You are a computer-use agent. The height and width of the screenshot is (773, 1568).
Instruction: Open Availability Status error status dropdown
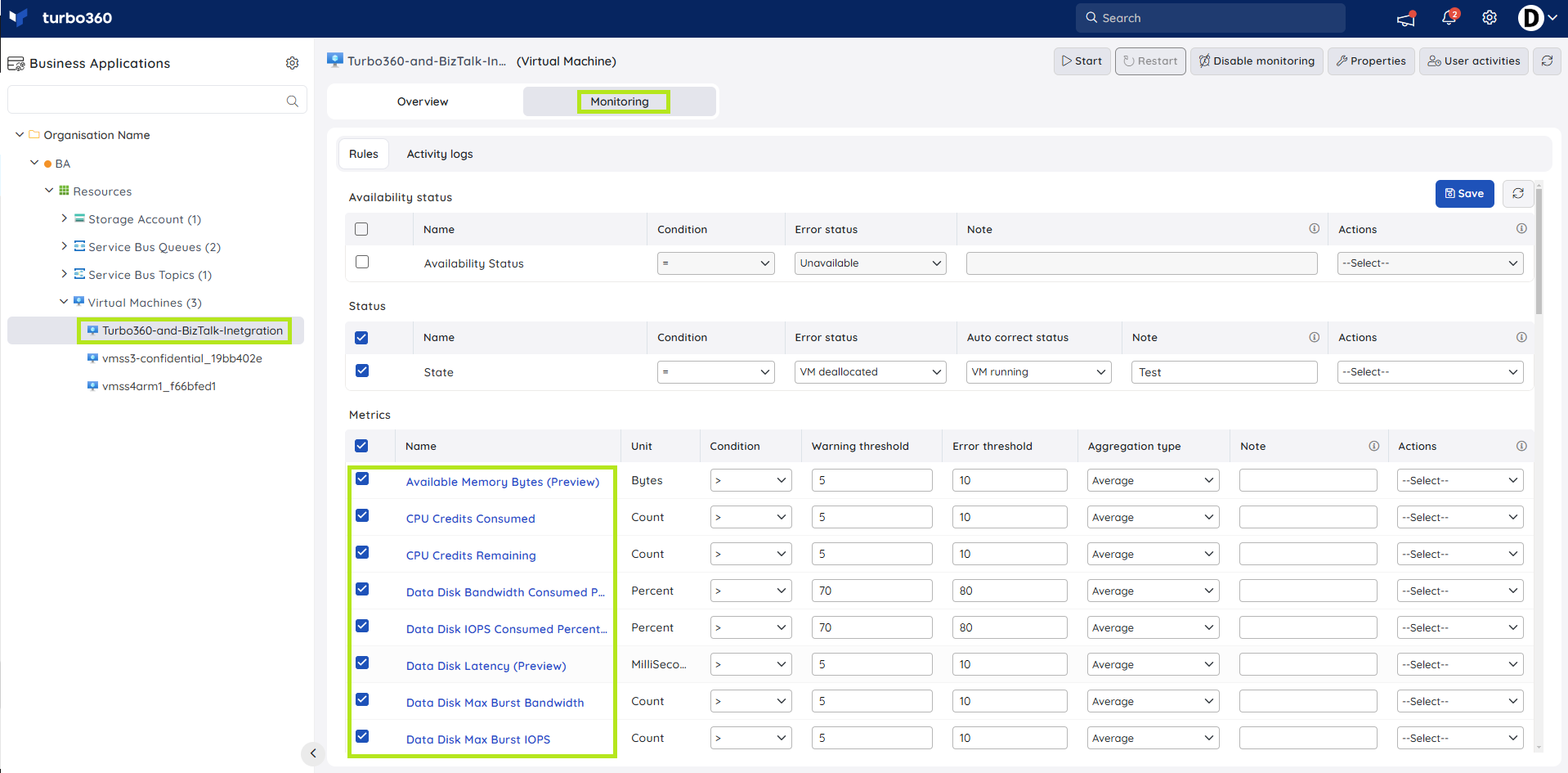coord(870,263)
